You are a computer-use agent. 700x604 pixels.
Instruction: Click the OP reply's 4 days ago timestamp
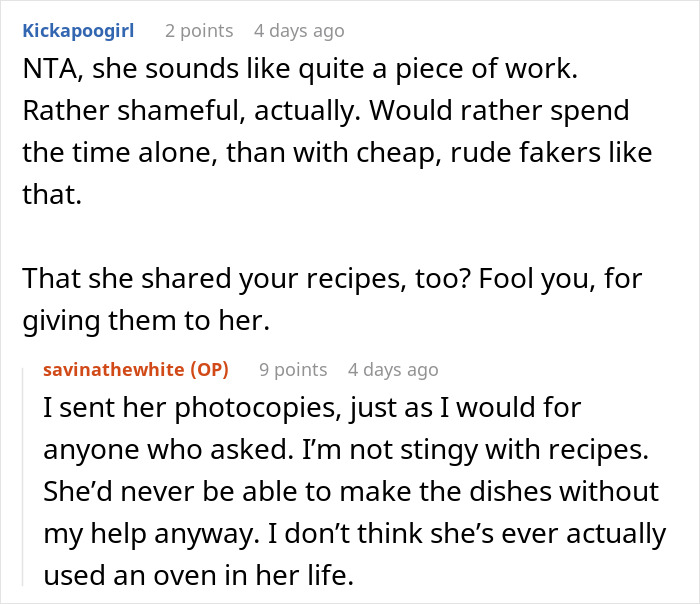coord(392,369)
